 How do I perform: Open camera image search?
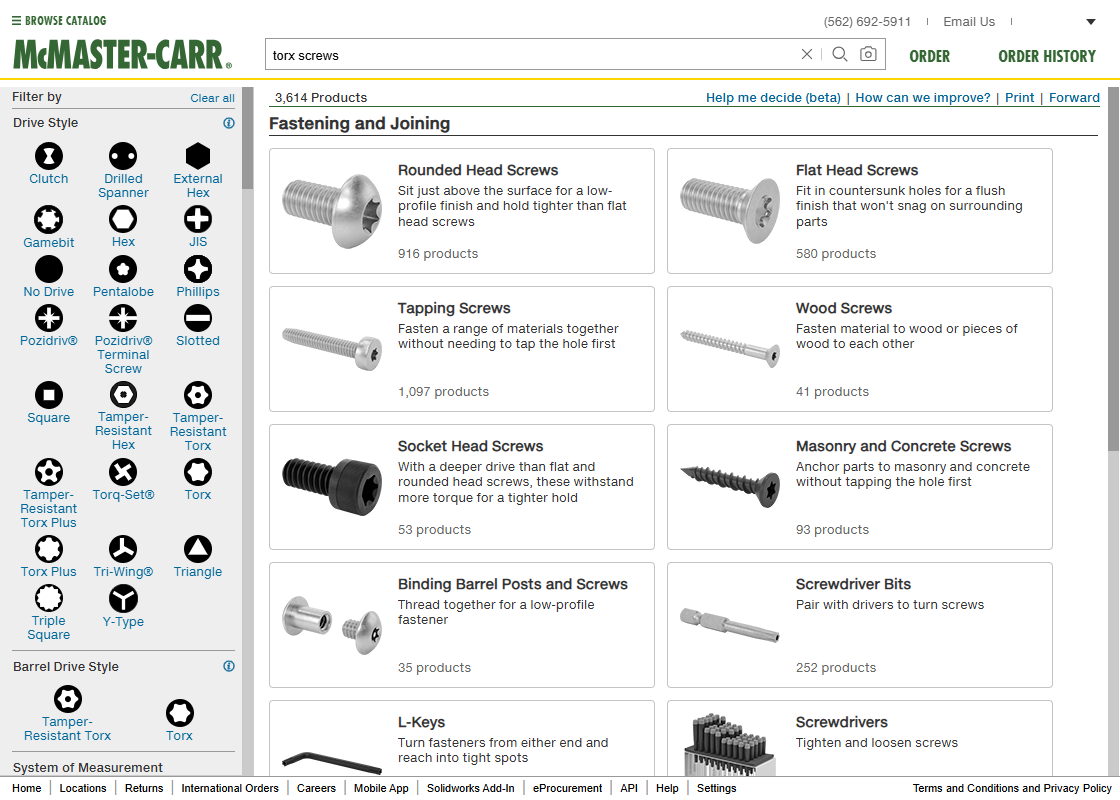(868, 54)
